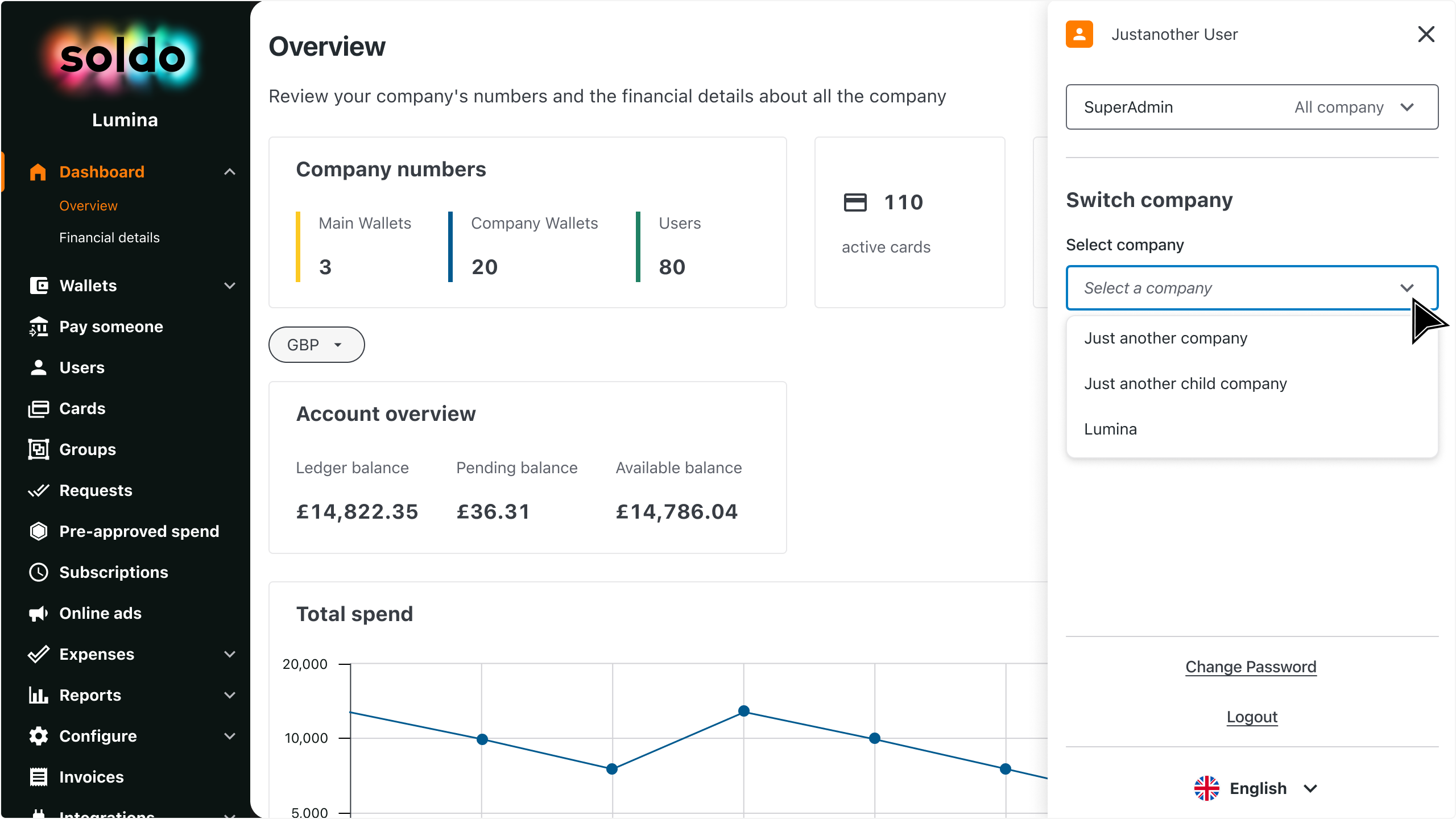Open the English language dropdown
The height and width of the screenshot is (819, 1456).
point(1256,788)
